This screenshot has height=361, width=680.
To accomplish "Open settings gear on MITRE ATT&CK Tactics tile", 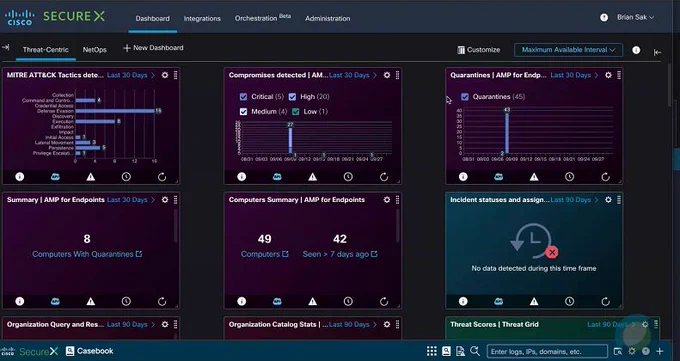I will click(x=165, y=75).
